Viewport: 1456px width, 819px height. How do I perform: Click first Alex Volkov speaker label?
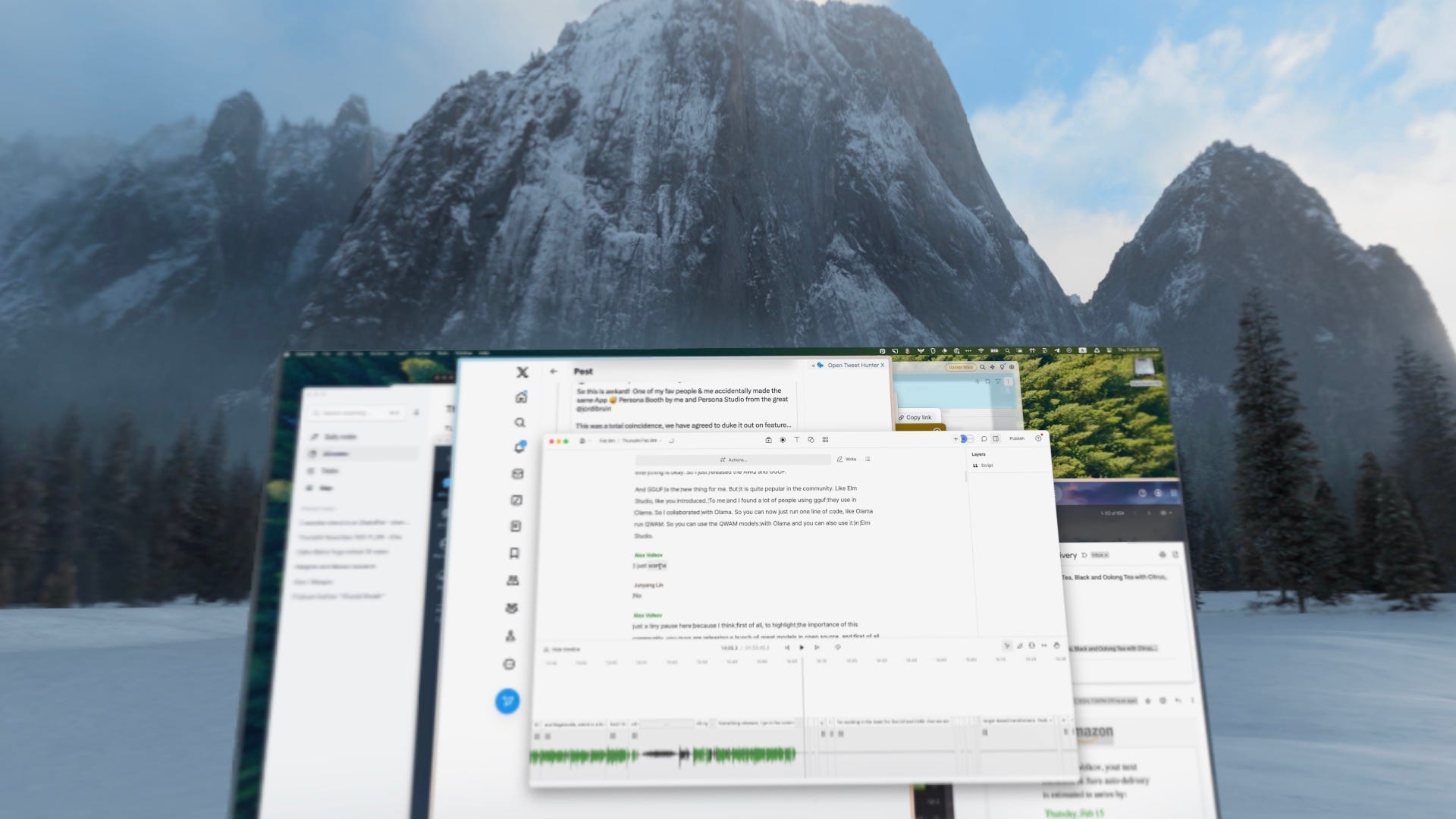point(648,555)
